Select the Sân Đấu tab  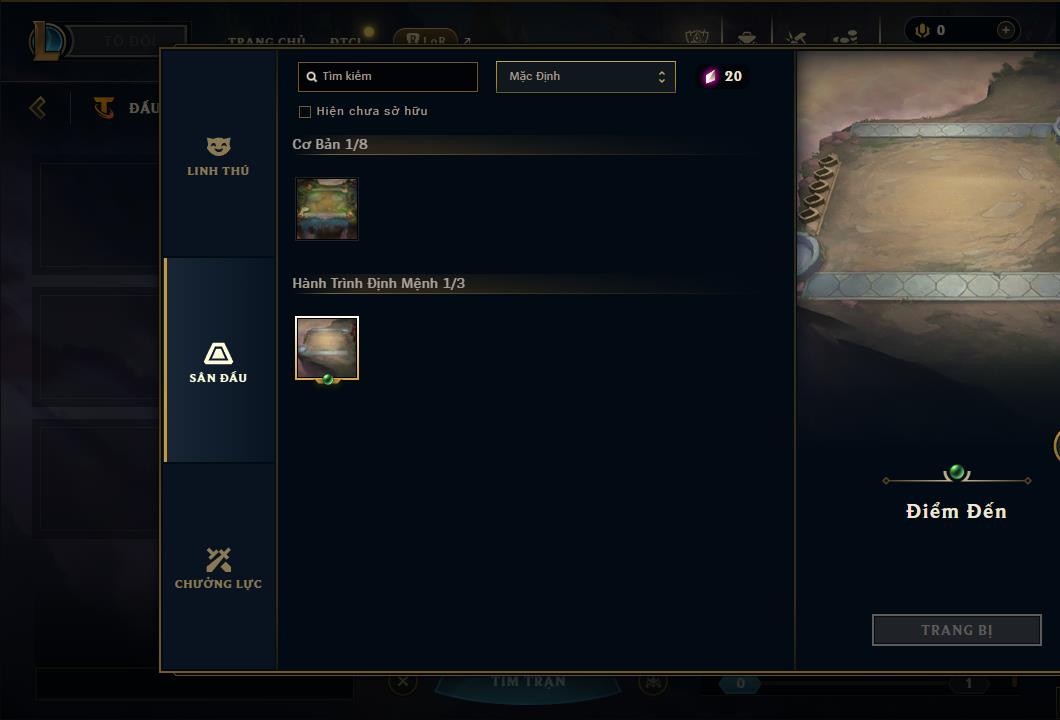tap(218, 360)
